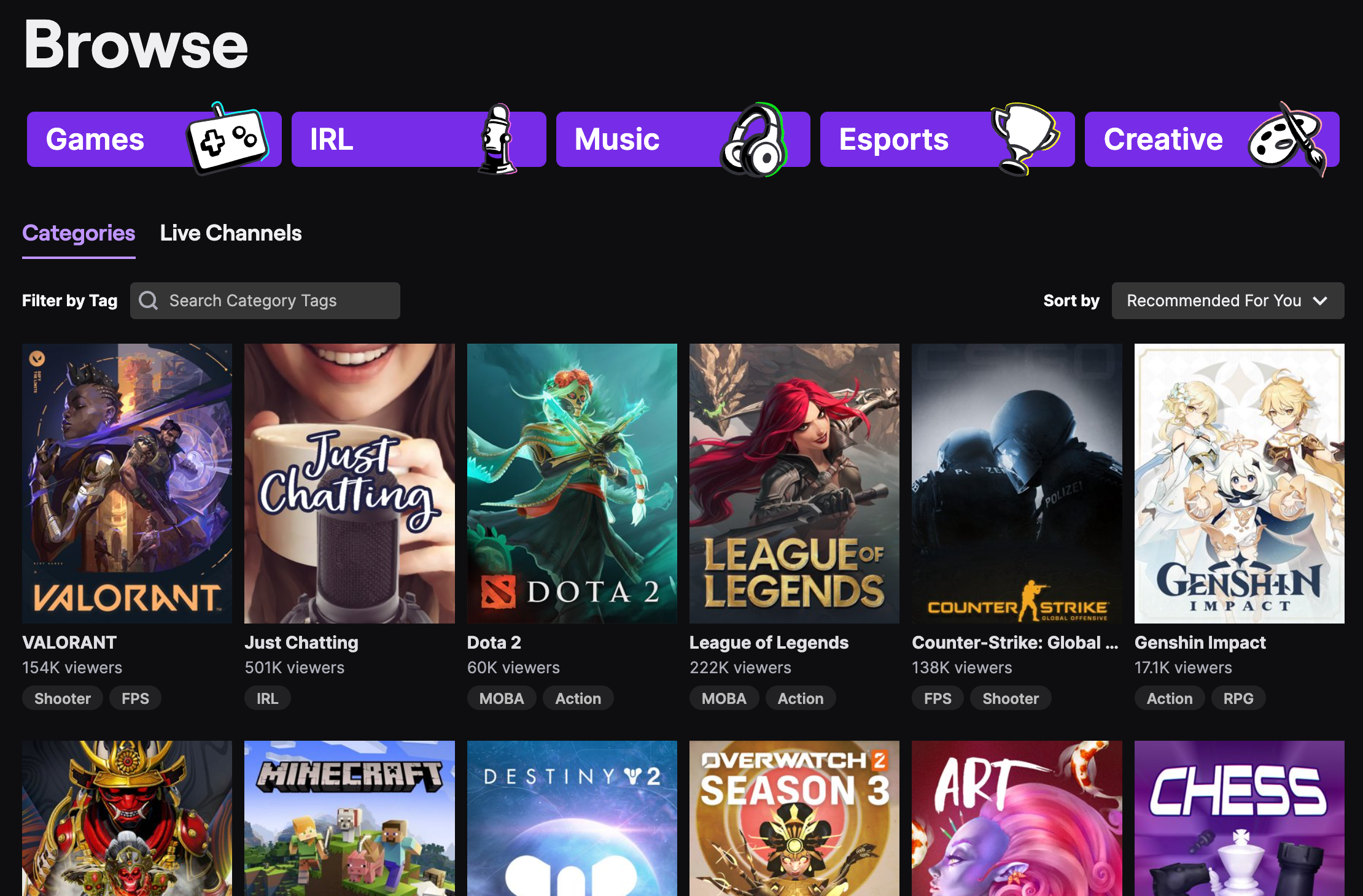Switch to the Categories tab
This screenshot has width=1363, height=896.
[79, 233]
